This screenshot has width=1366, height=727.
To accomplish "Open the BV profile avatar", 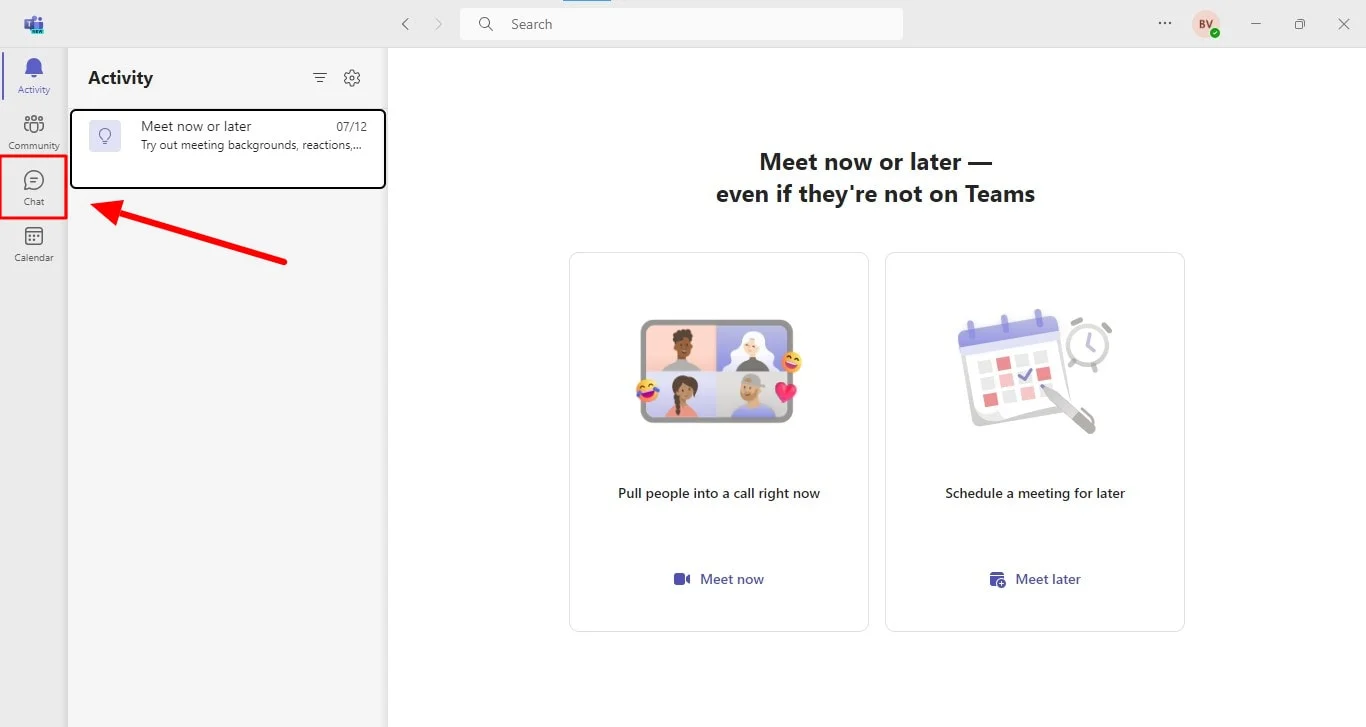I will point(1206,24).
